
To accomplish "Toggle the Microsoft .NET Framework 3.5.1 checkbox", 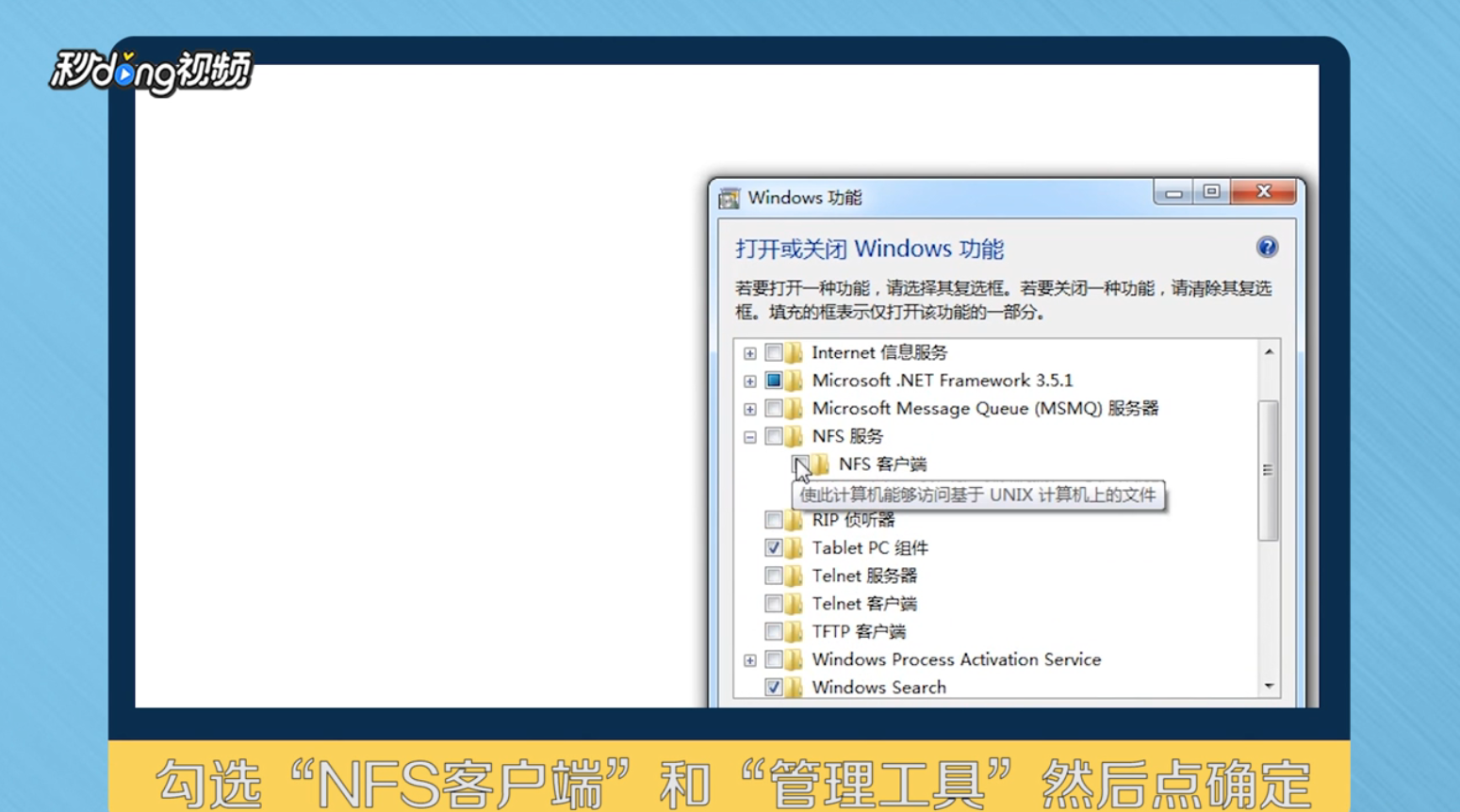I will [774, 381].
